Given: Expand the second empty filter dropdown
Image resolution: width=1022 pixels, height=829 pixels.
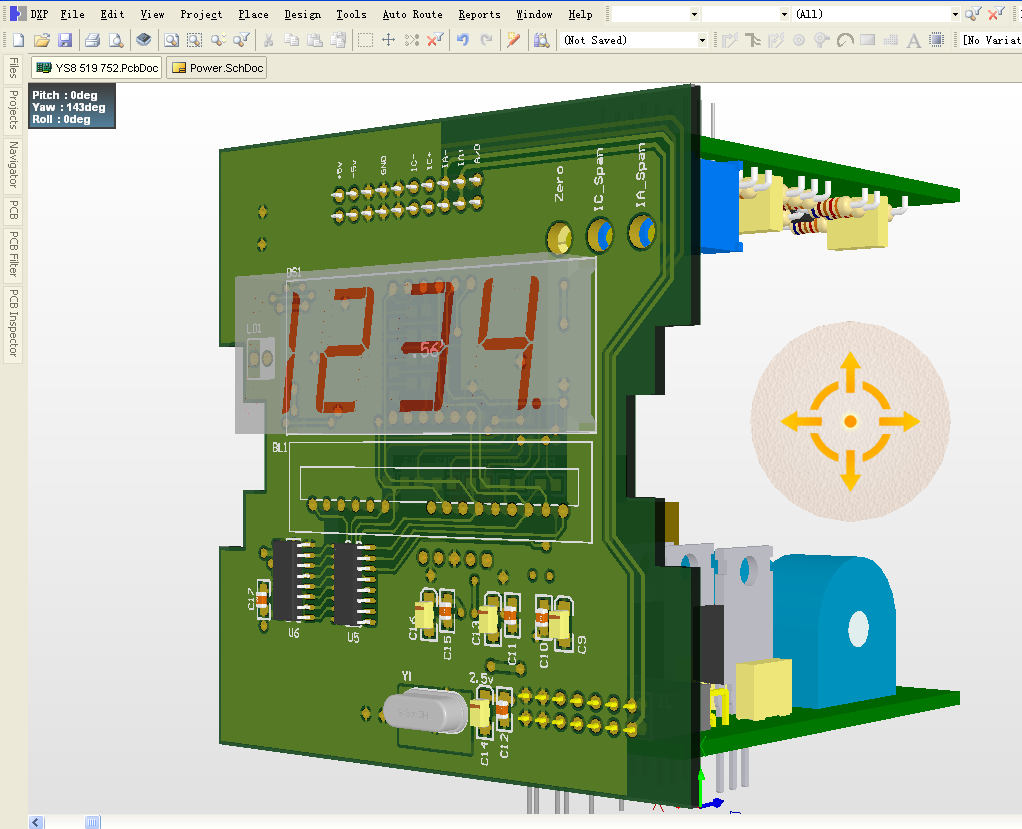Looking at the screenshot, I should click(784, 14).
